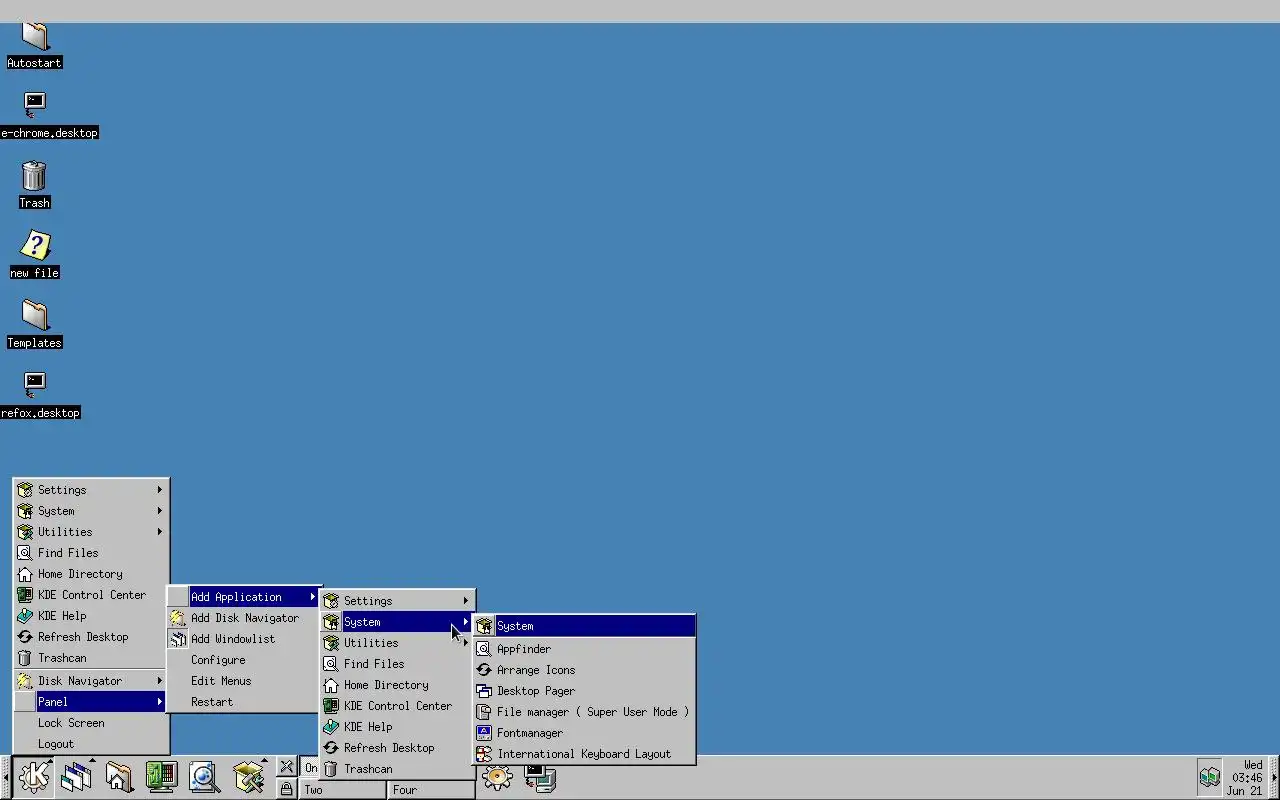Select International Keyboard Layout

tap(584, 754)
